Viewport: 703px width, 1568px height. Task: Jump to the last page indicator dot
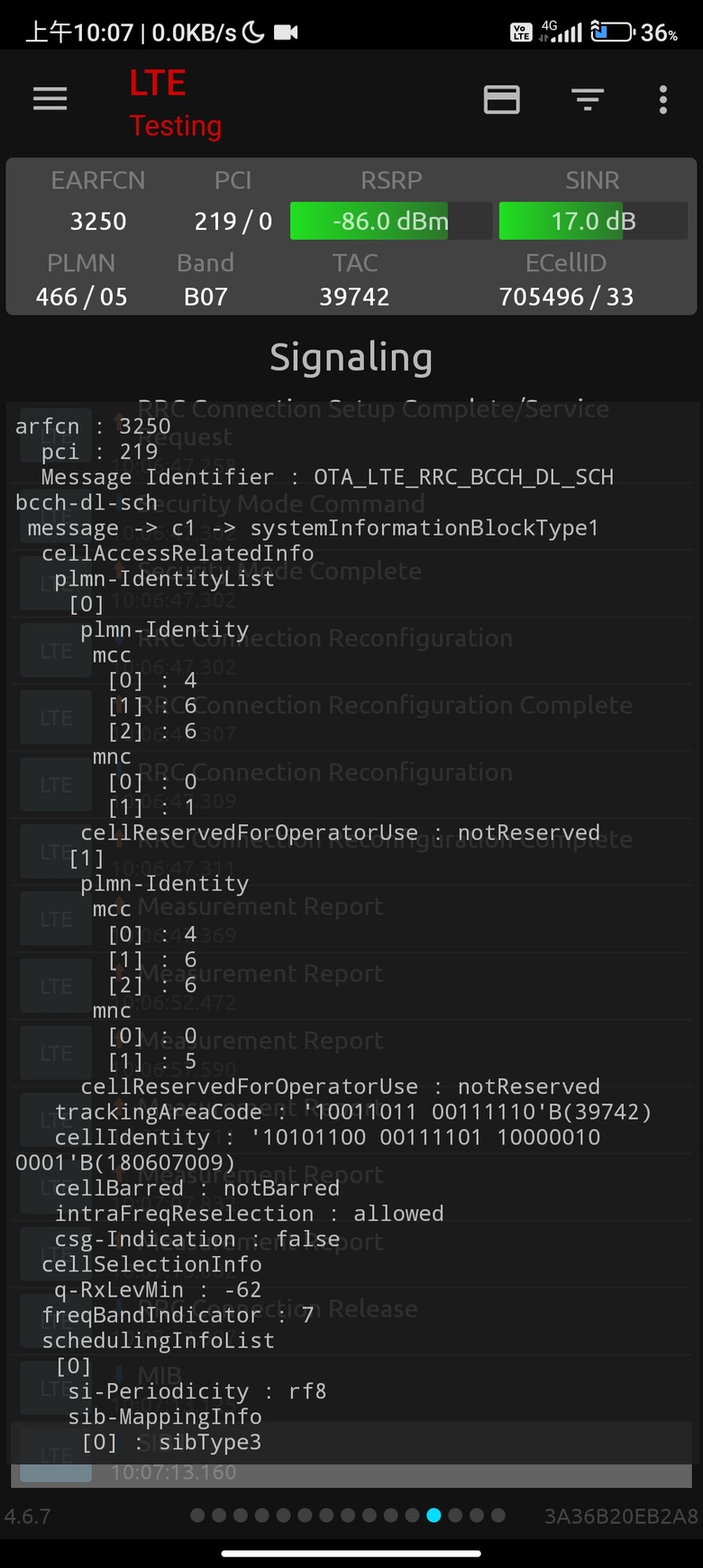point(498,1516)
